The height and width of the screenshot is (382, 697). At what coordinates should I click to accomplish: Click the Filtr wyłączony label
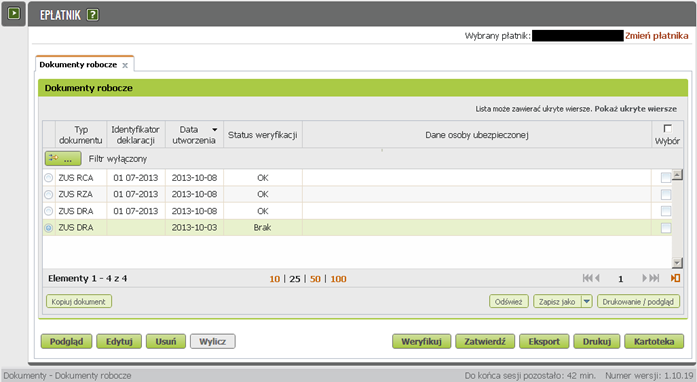pyautogui.click(x=118, y=159)
